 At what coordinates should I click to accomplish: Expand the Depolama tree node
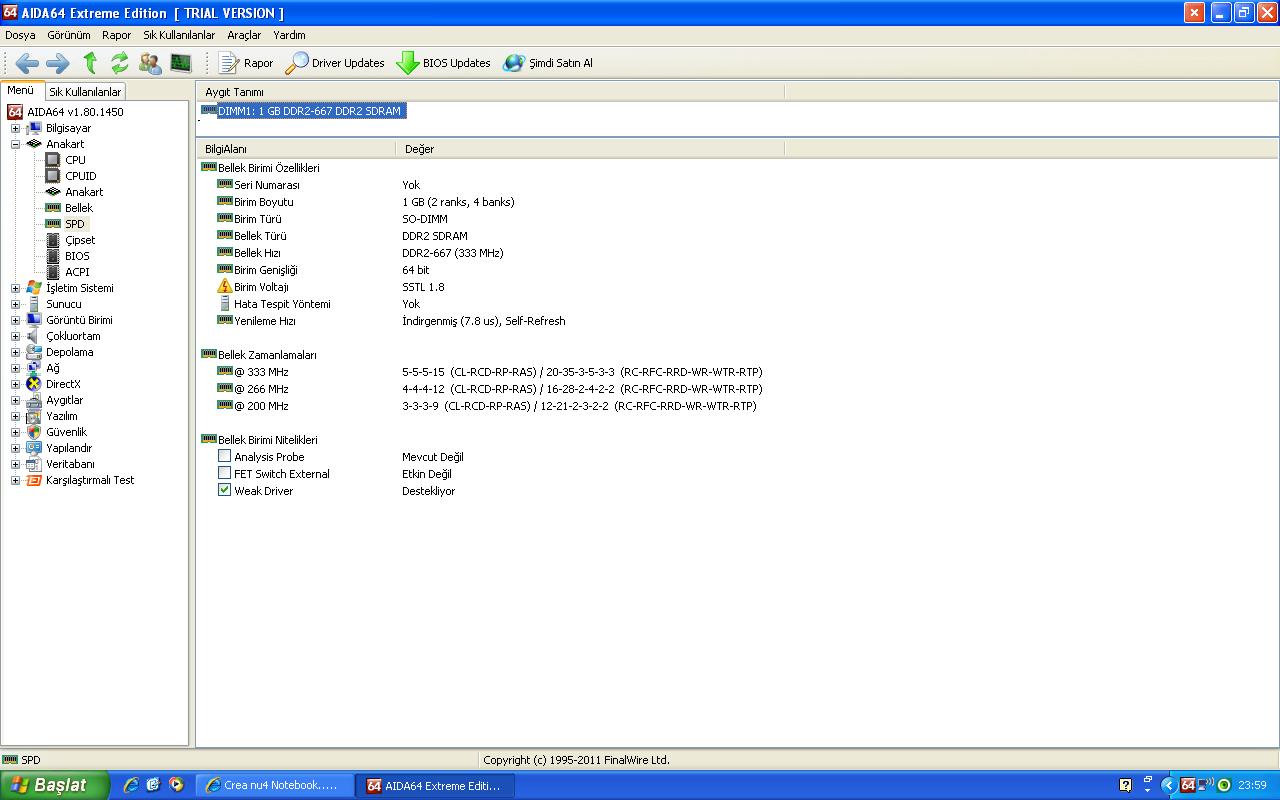click(15, 352)
